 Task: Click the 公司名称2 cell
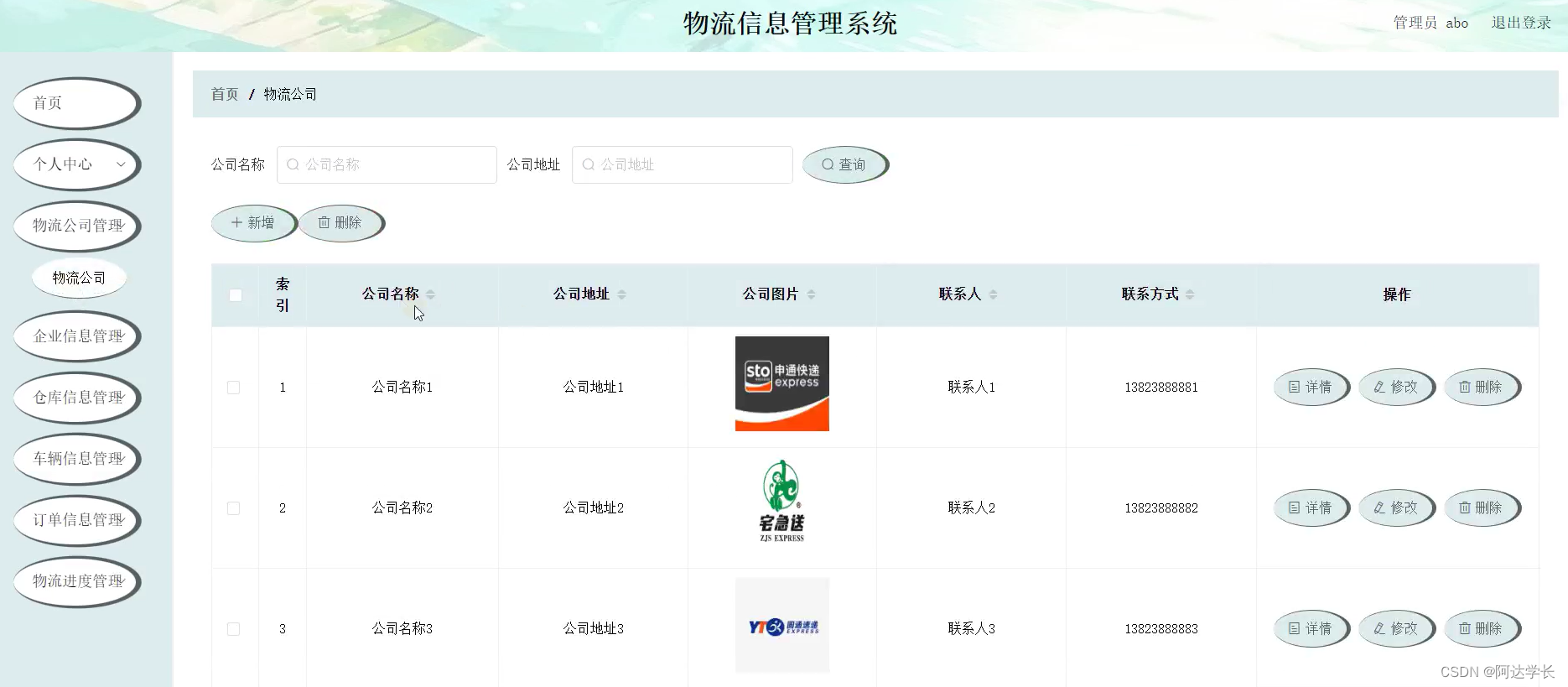tap(402, 508)
